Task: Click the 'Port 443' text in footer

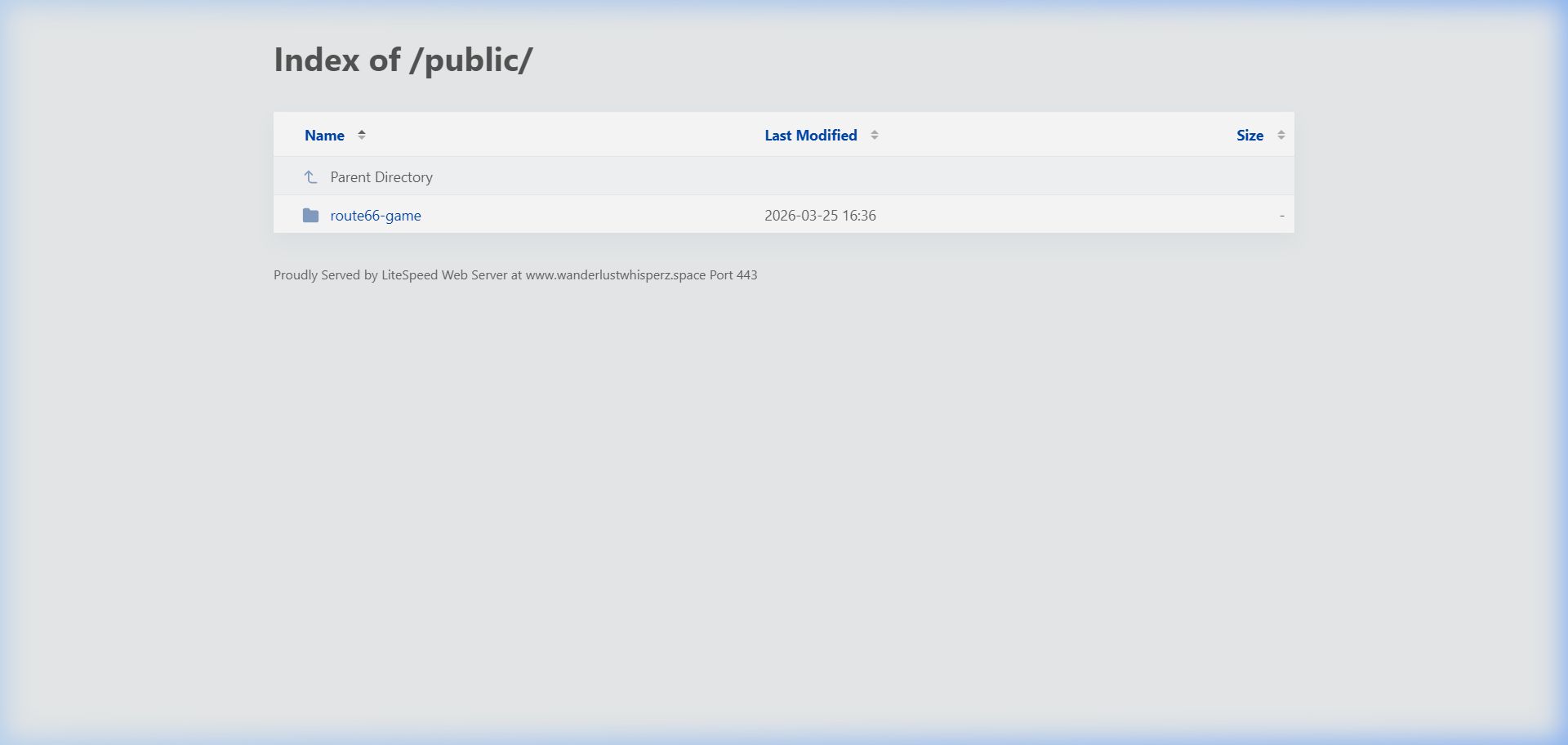Action: [733, 275]
